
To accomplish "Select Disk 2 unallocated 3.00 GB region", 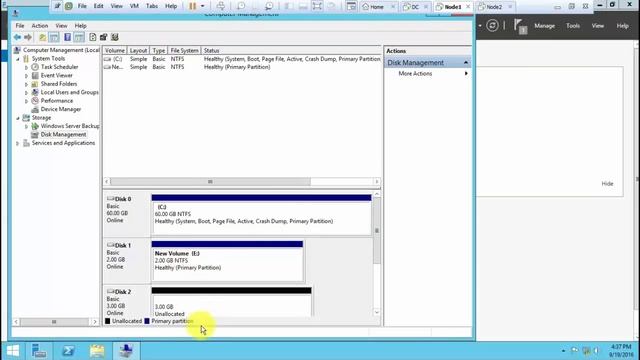I will (x=231, y=302).
